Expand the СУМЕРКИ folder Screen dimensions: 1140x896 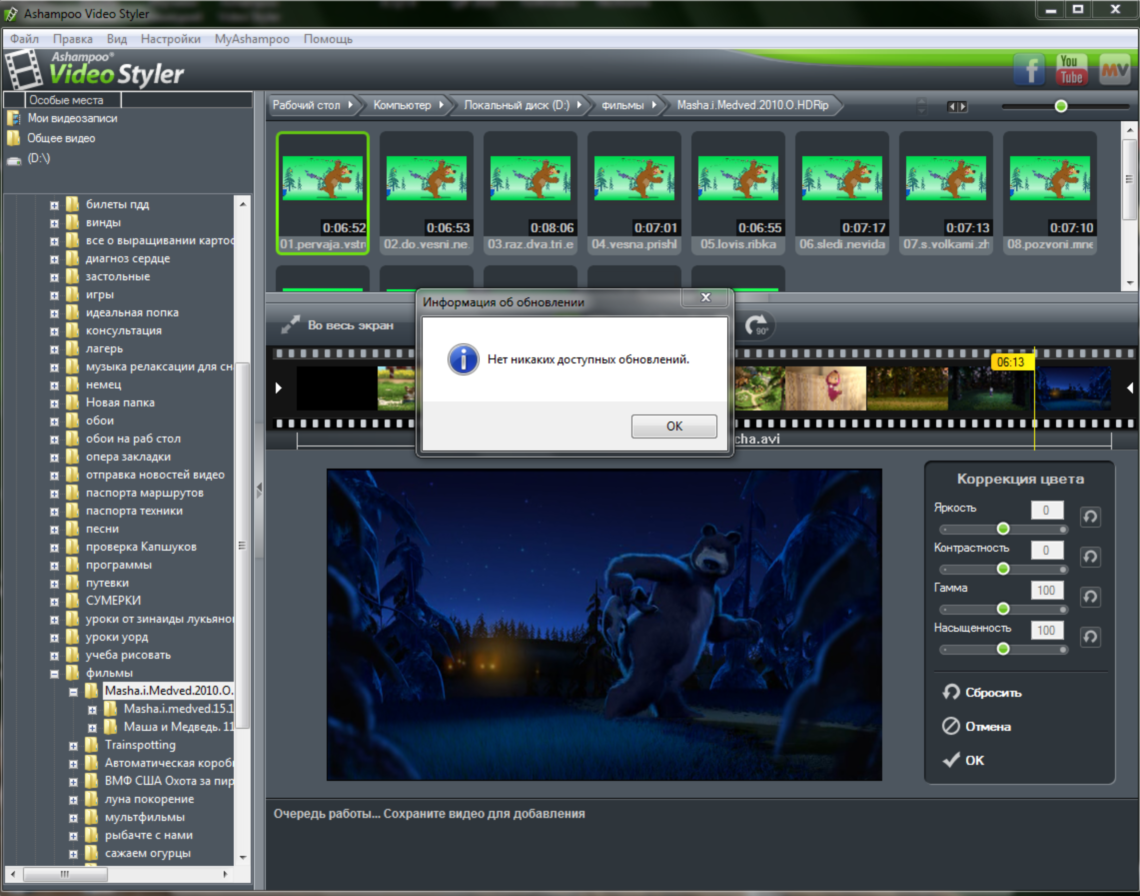pos(55,601)
